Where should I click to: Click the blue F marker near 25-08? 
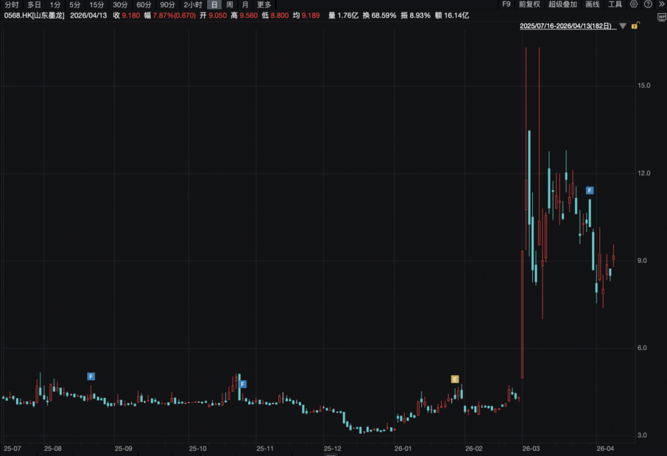[91, 376]
